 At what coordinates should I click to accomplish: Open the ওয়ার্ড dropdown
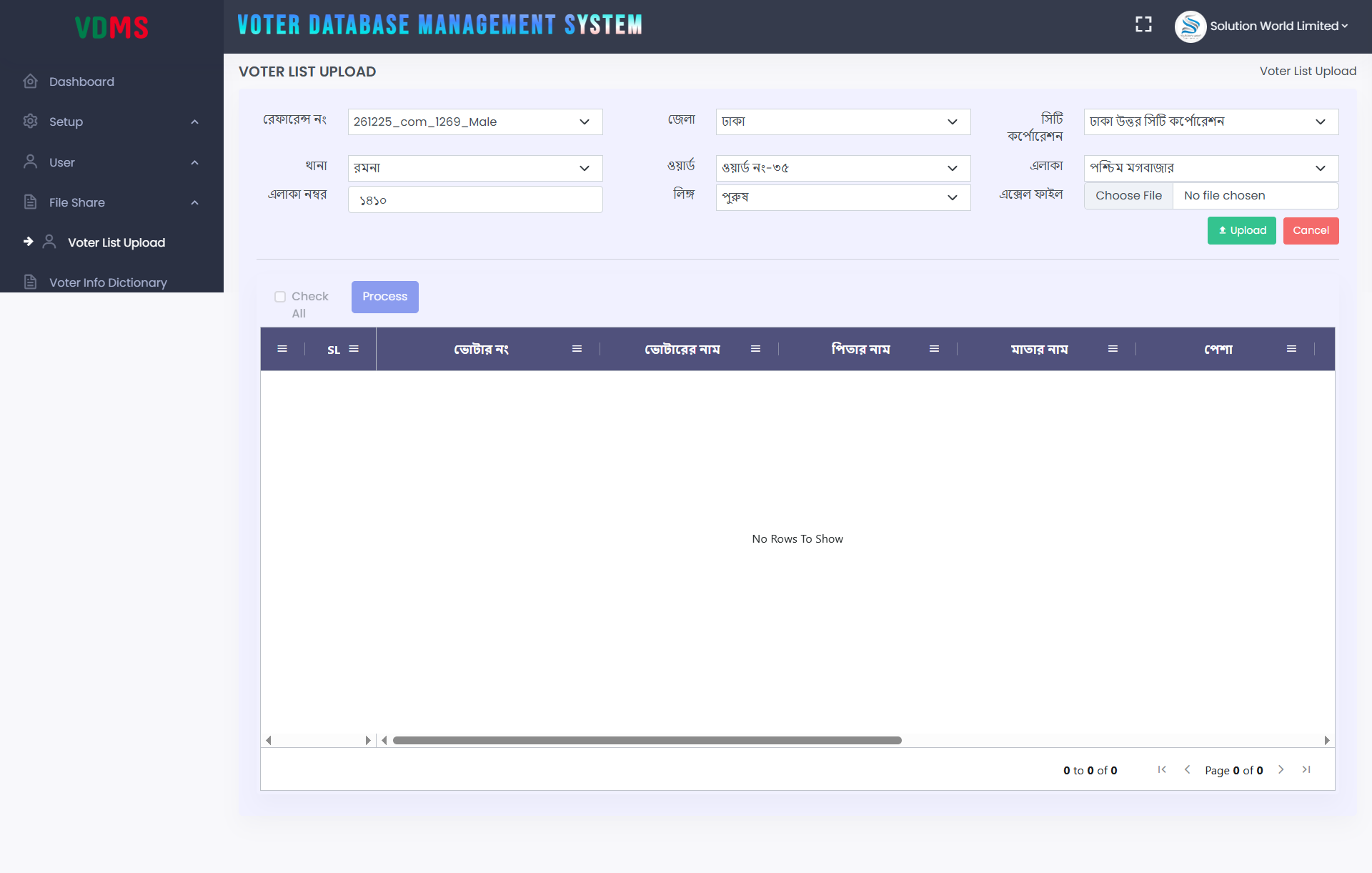coord(842,168)
